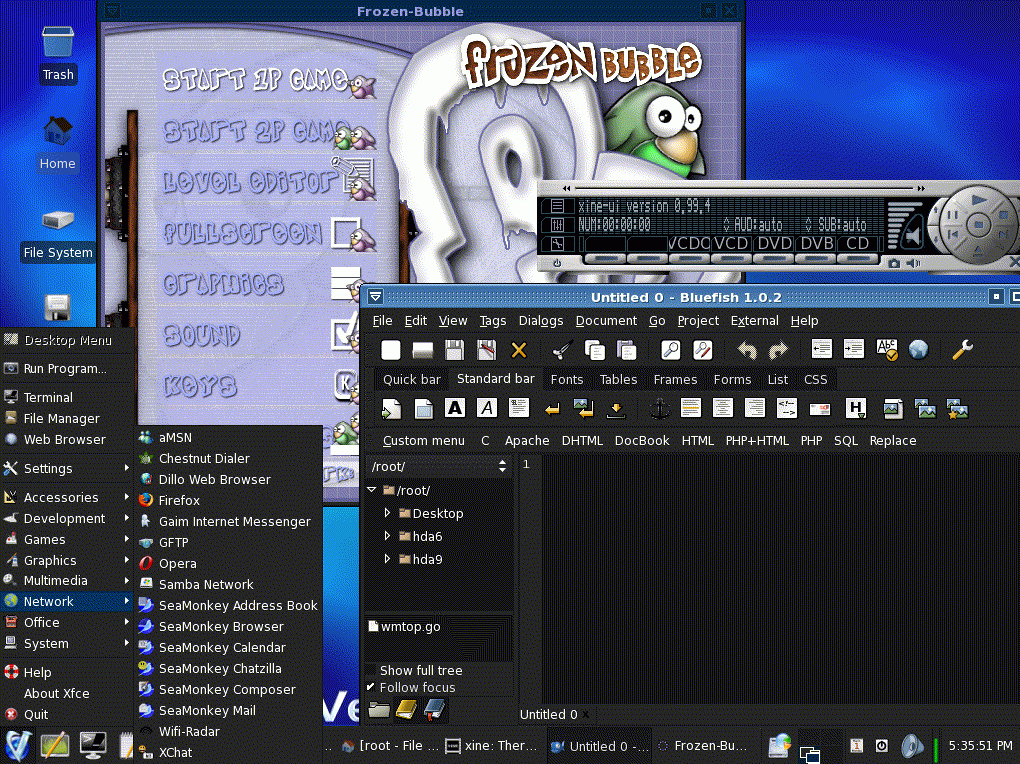Open spell check from the Bluefish toolbar
The width and height of the screenshot is (1020, 764).
tap(886, 350)
